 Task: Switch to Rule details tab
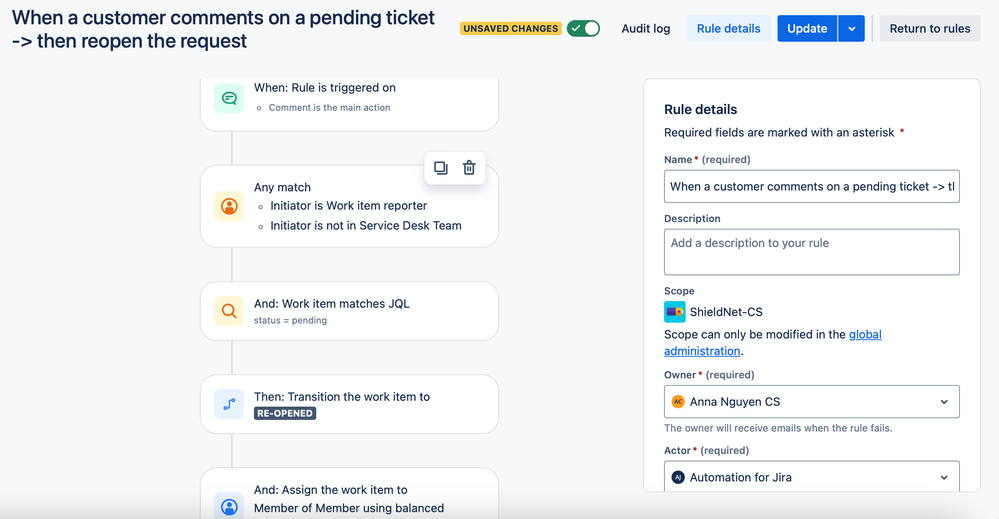pos(728,29)
